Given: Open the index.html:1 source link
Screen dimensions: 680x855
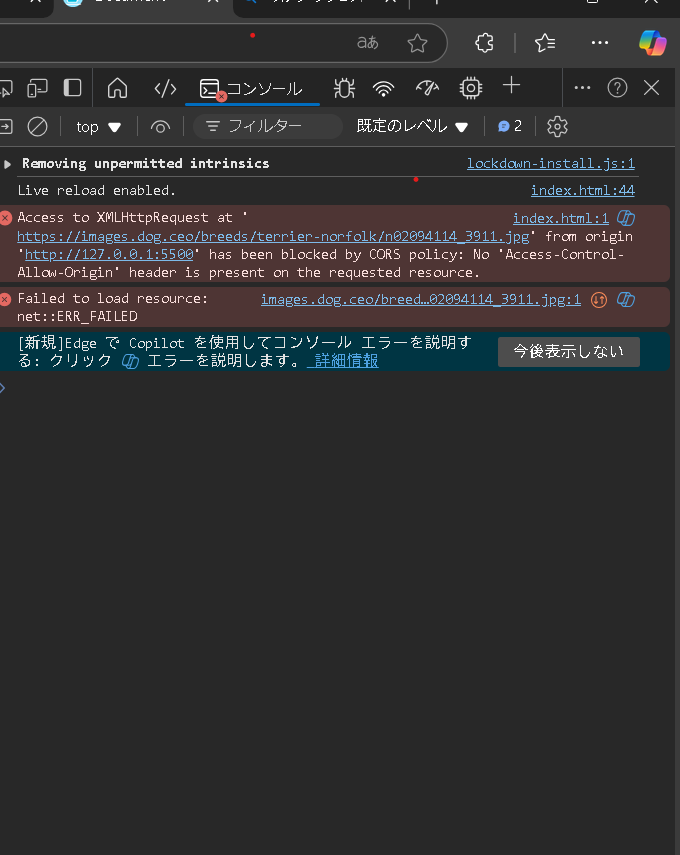Looking at the screenshot, I should click(561, 219).
